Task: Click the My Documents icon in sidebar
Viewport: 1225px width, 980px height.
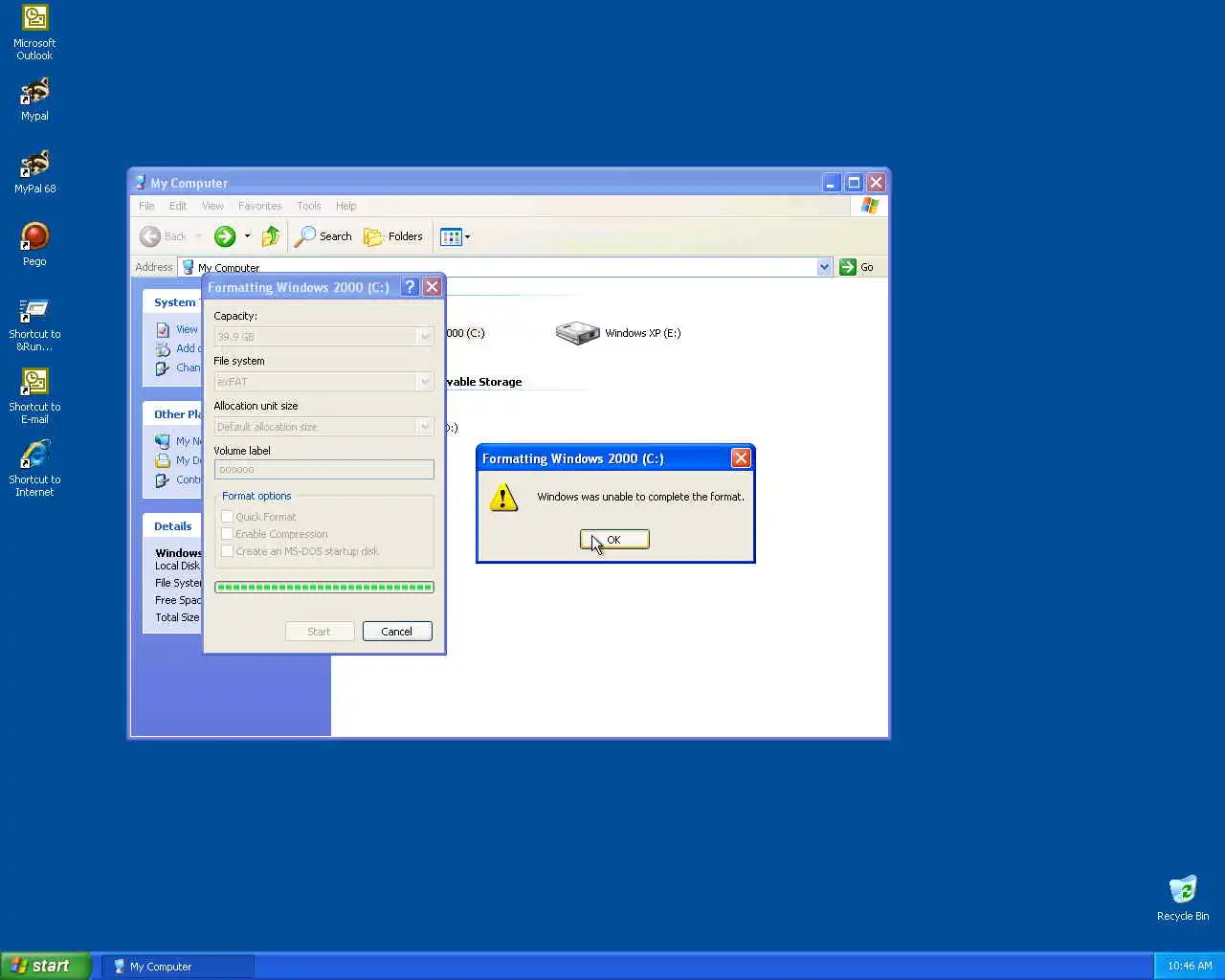Action: pyautogui.click(x=163, y=460)
